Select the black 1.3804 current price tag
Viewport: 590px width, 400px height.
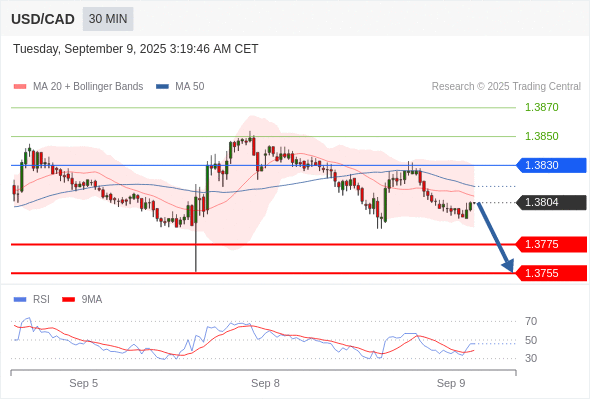551,202
